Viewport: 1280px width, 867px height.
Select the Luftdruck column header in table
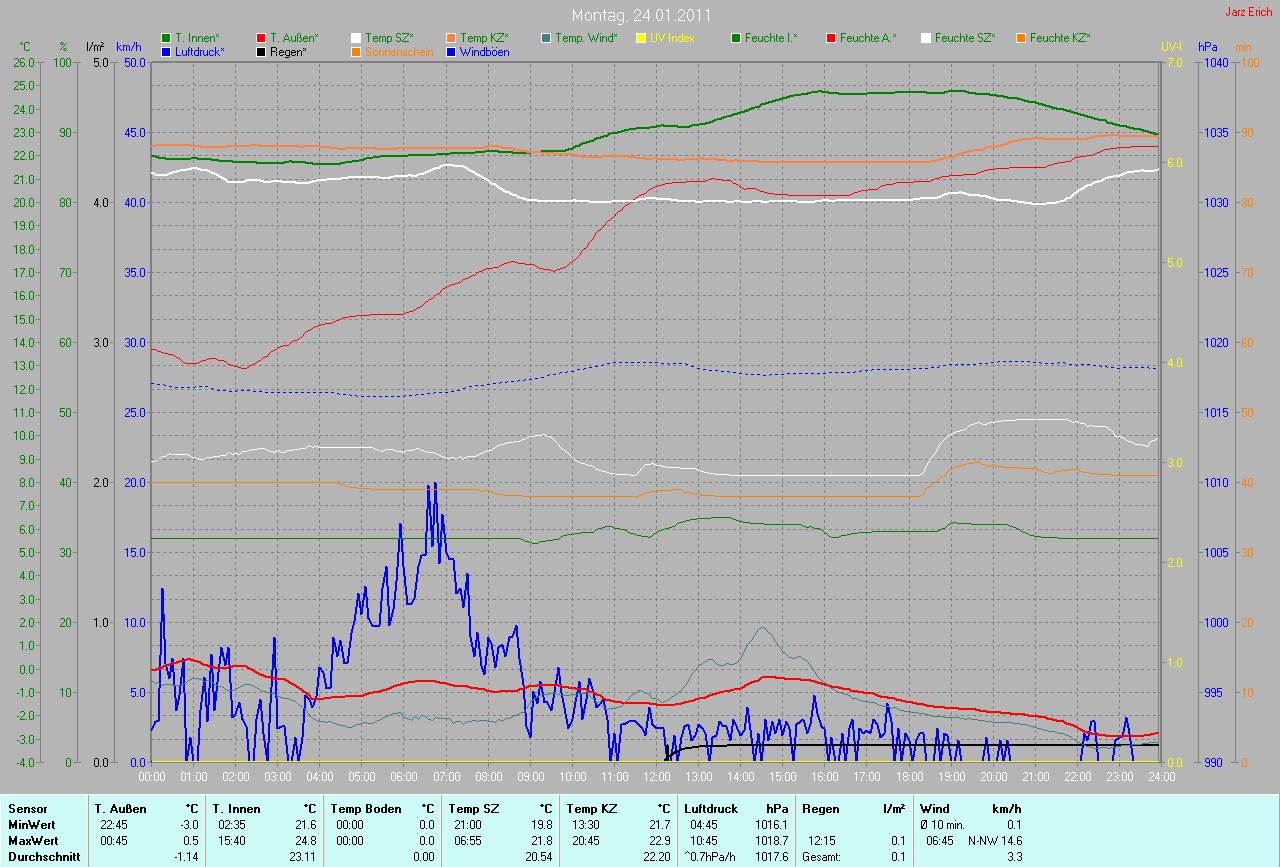click(711, 808)
